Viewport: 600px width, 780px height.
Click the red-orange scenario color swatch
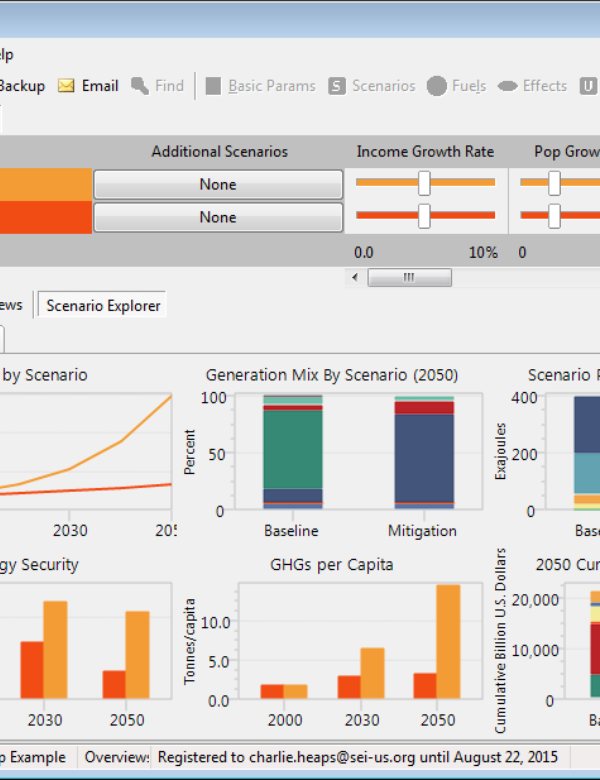tap(46, 217)
